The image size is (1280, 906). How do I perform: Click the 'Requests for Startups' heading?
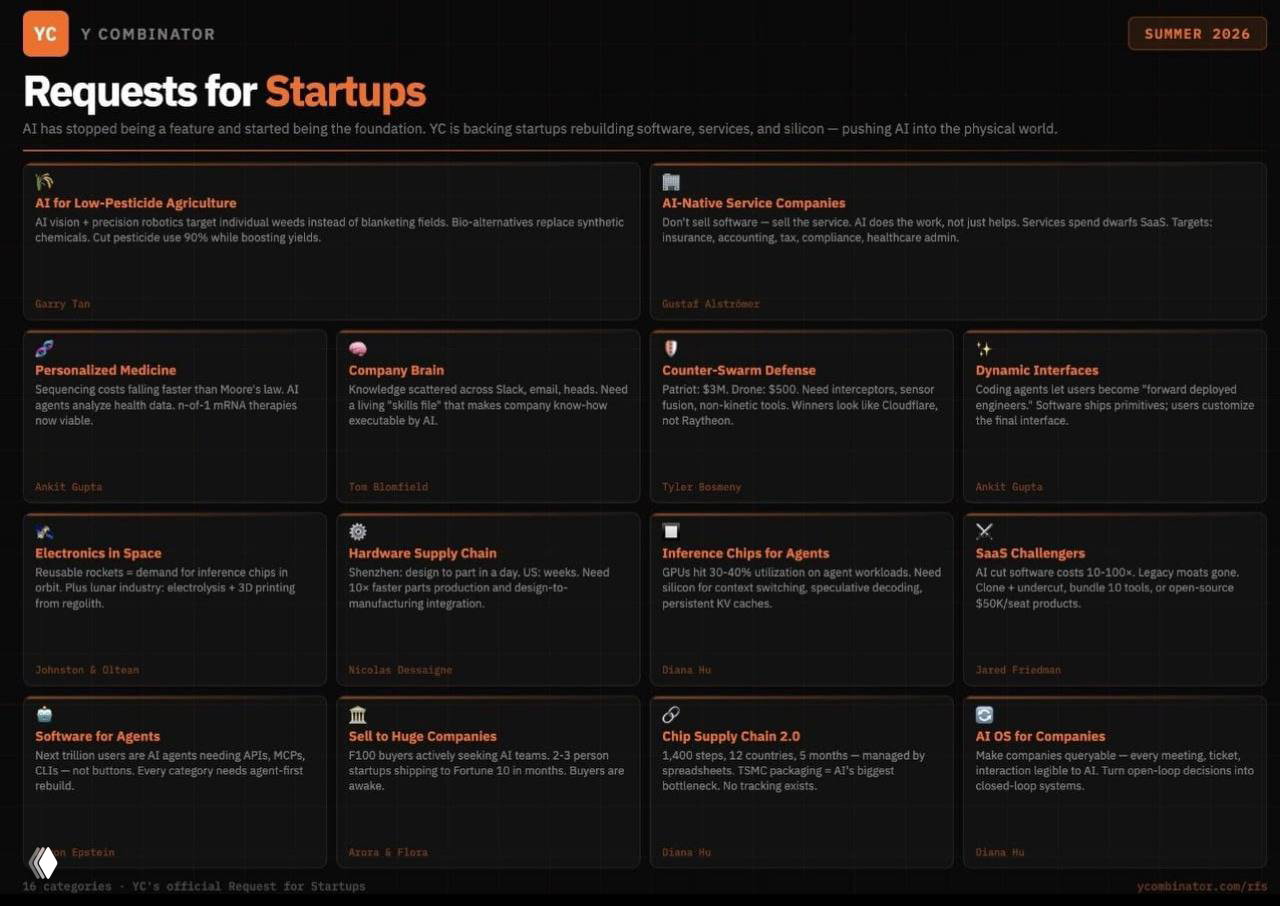tap(224, 91)
